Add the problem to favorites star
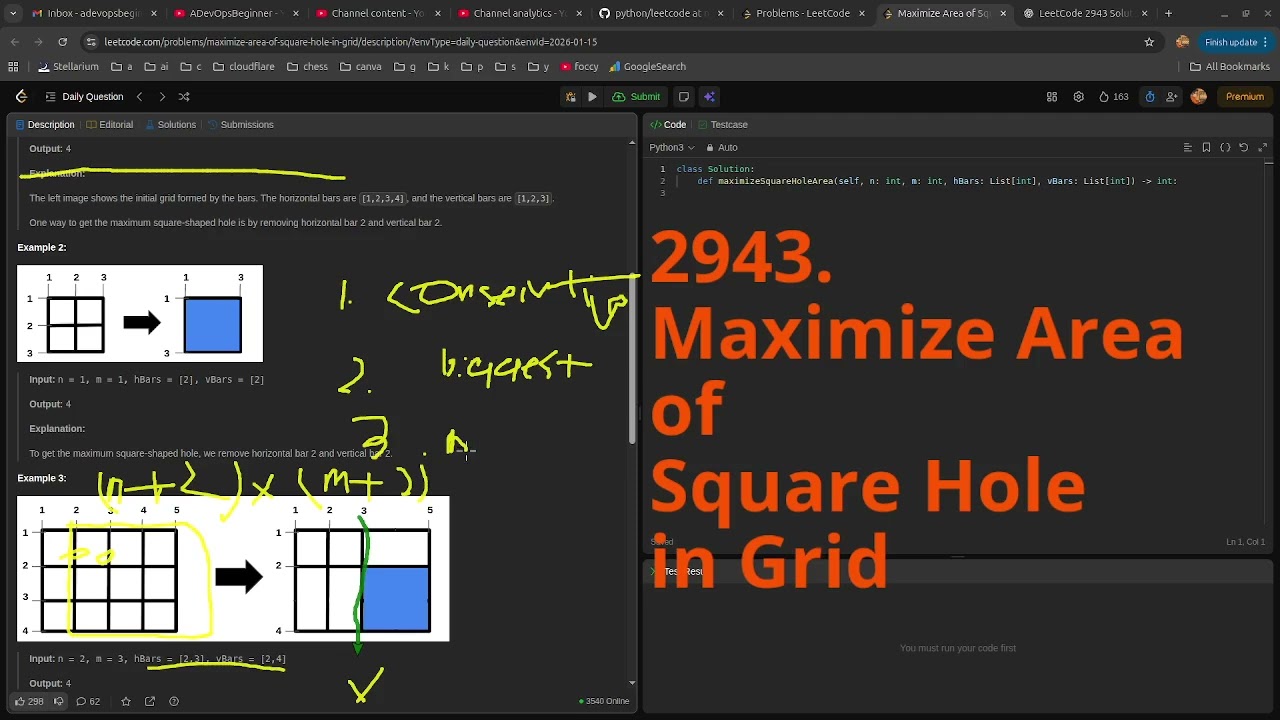The width and height of the screenshot is (1280, 720). pyautogui.click(x=126, y=701)
